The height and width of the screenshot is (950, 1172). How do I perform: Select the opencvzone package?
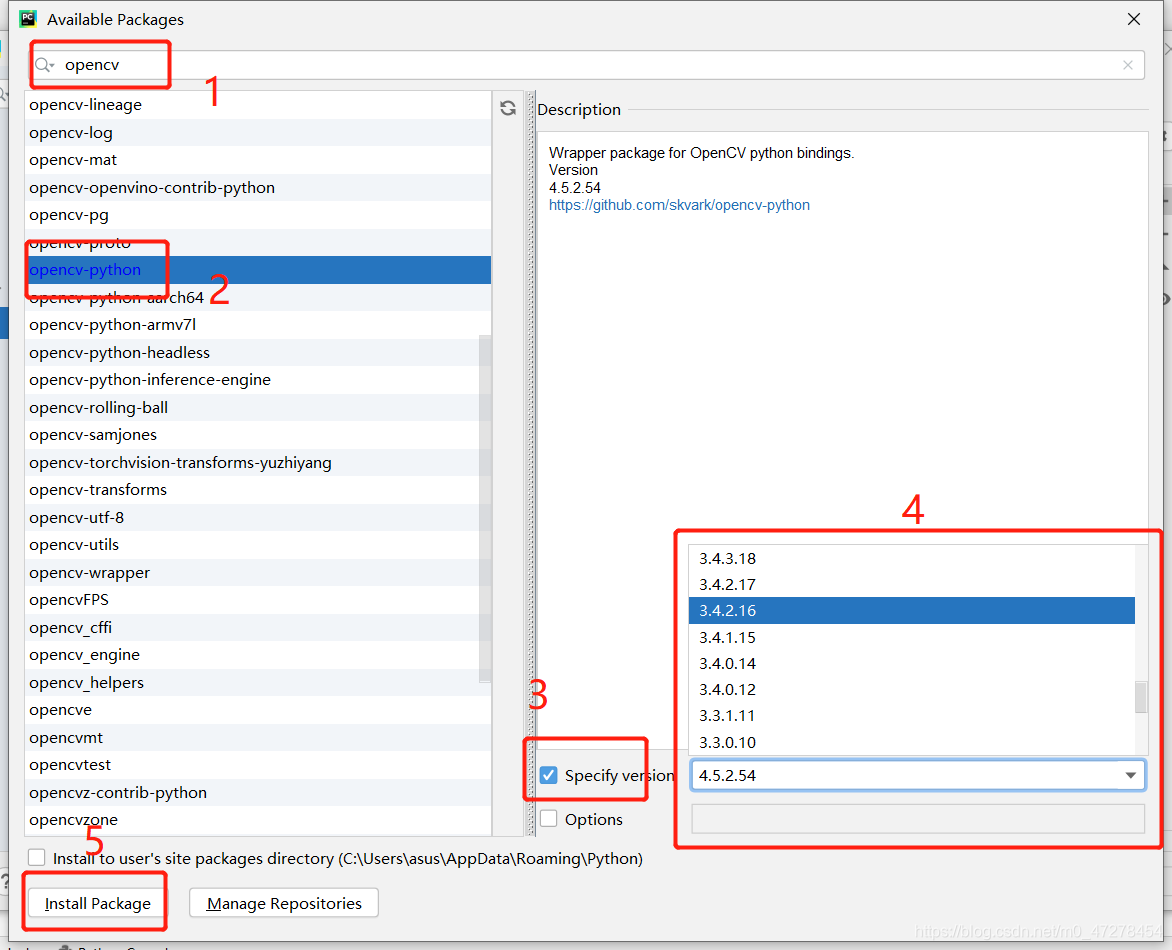[x=258, y=820]
